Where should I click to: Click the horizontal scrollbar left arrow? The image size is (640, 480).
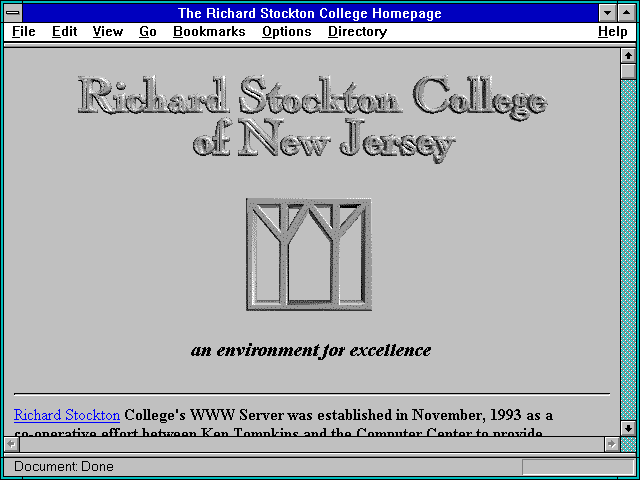point(12,444)
